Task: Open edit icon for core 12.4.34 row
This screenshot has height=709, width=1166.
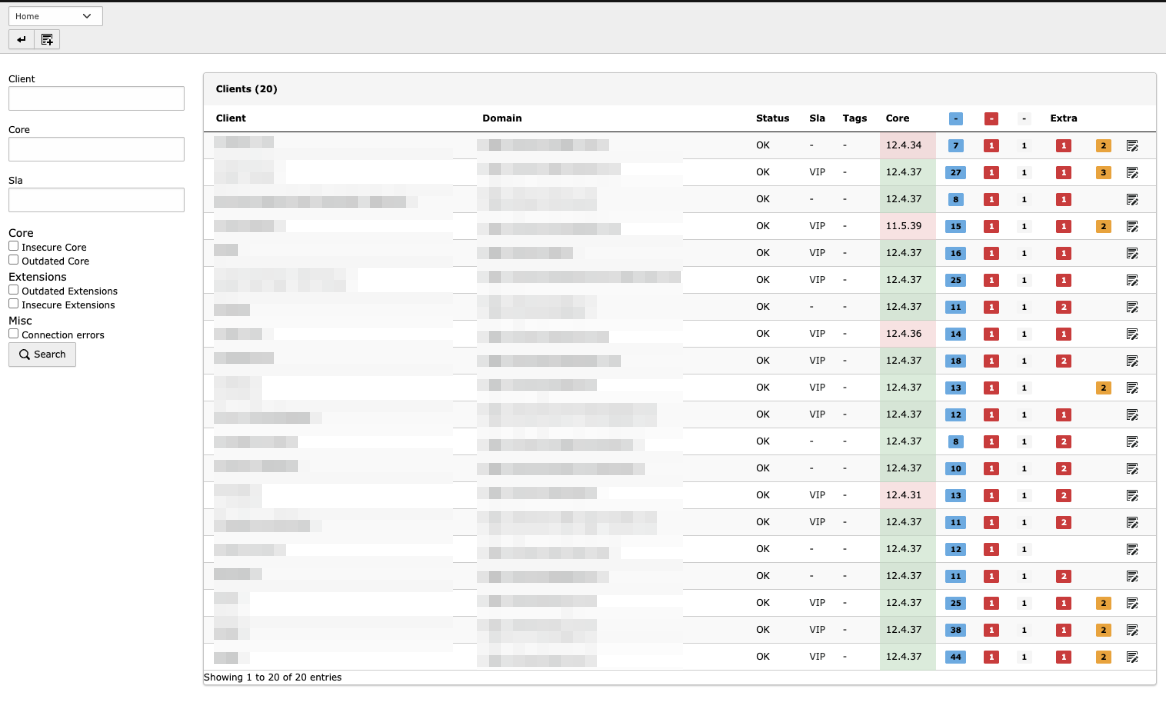Action: tap(1132, 145)
